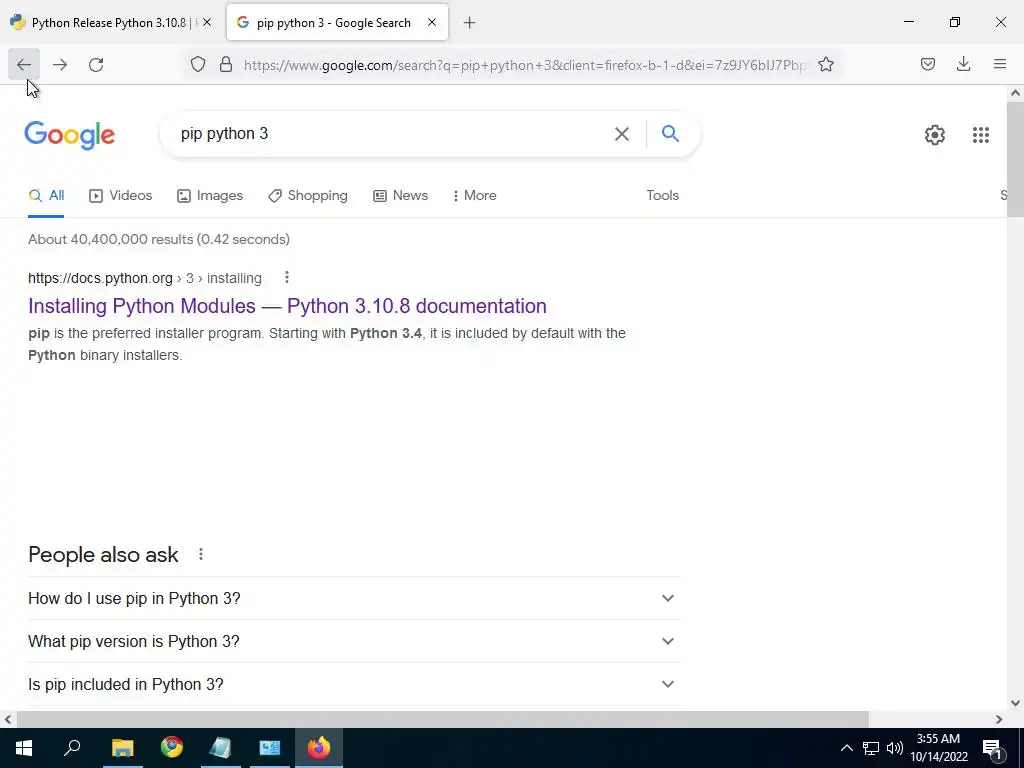
Task: Open the notebook app in taskbar
Action: (x=221, y=748)
